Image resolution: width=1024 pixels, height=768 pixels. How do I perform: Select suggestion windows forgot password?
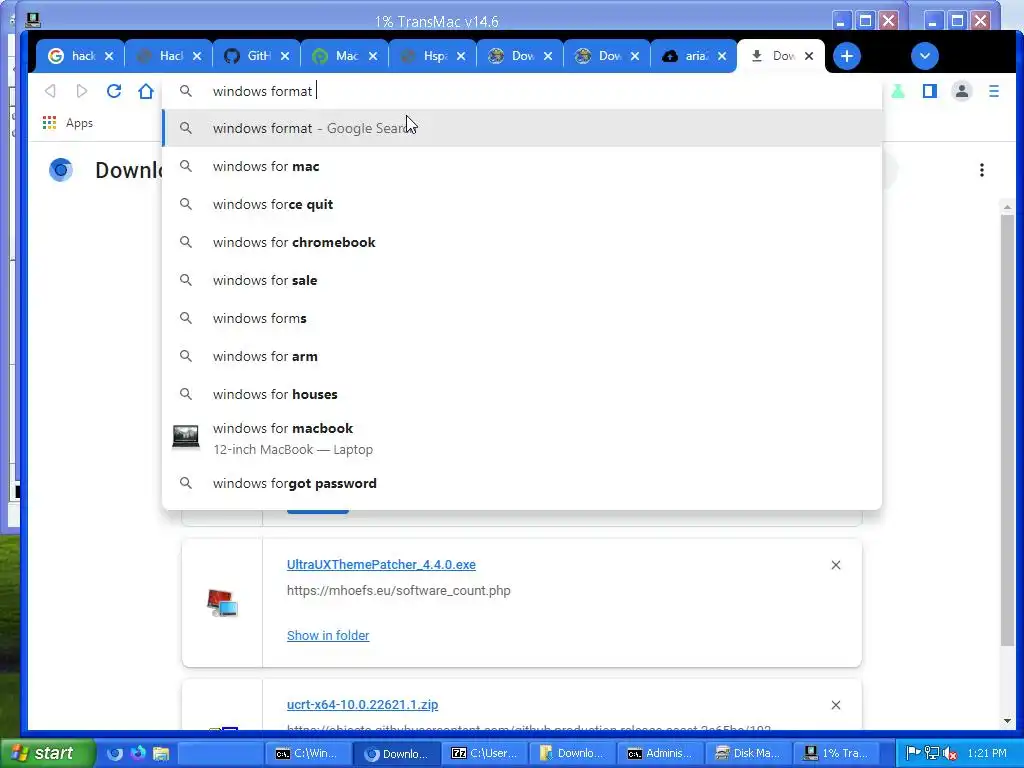[x=522, y=483]
